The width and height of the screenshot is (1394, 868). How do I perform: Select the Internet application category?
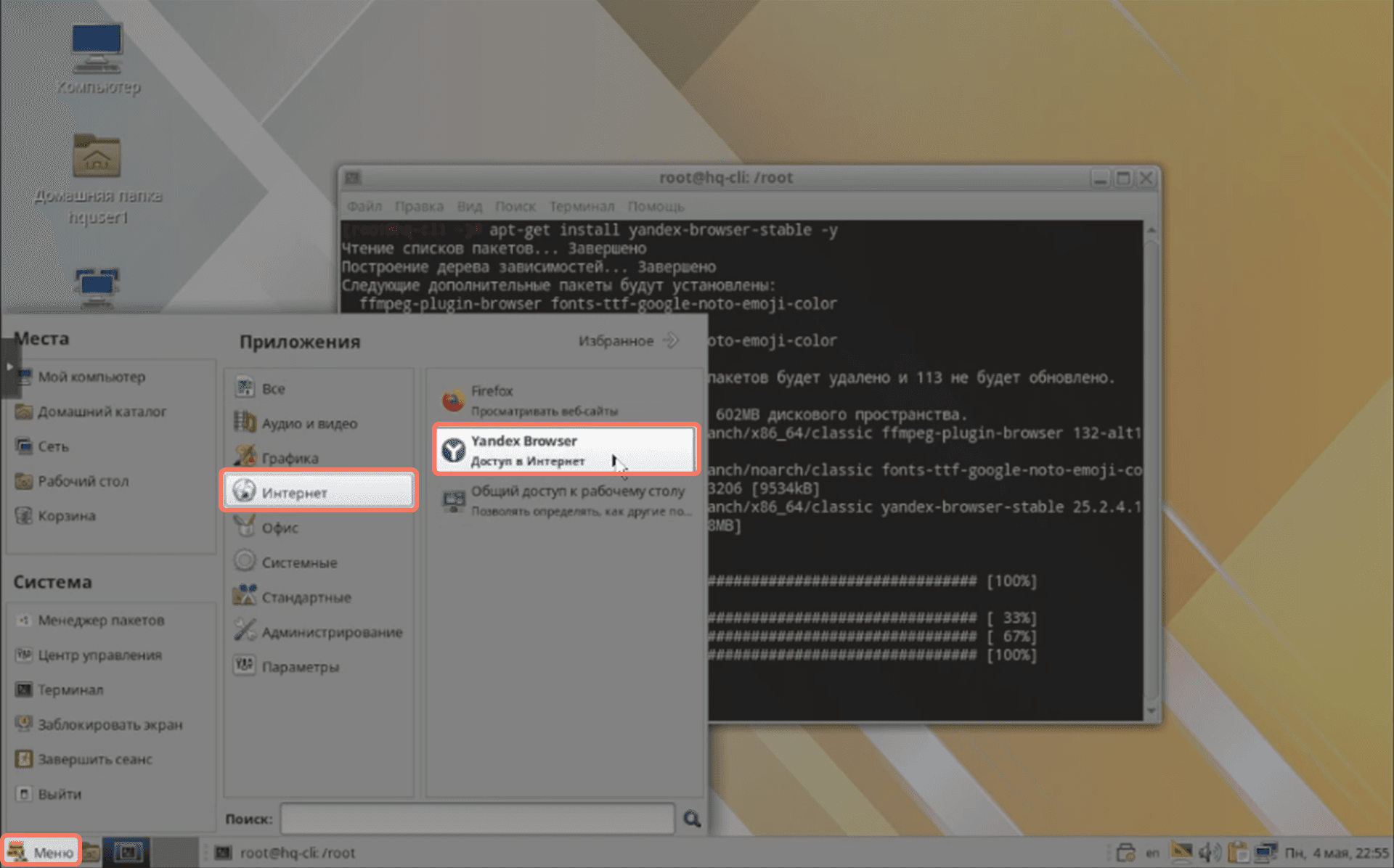click(x=319, y=492)
